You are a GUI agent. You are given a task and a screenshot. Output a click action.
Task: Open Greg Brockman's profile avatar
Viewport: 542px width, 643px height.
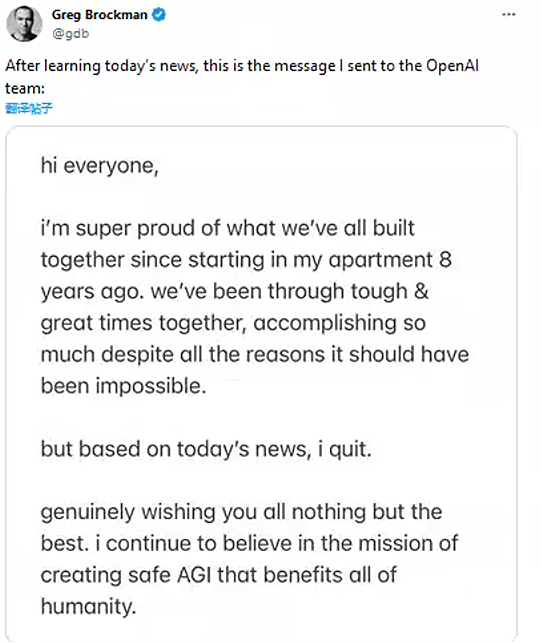(24, 23)
